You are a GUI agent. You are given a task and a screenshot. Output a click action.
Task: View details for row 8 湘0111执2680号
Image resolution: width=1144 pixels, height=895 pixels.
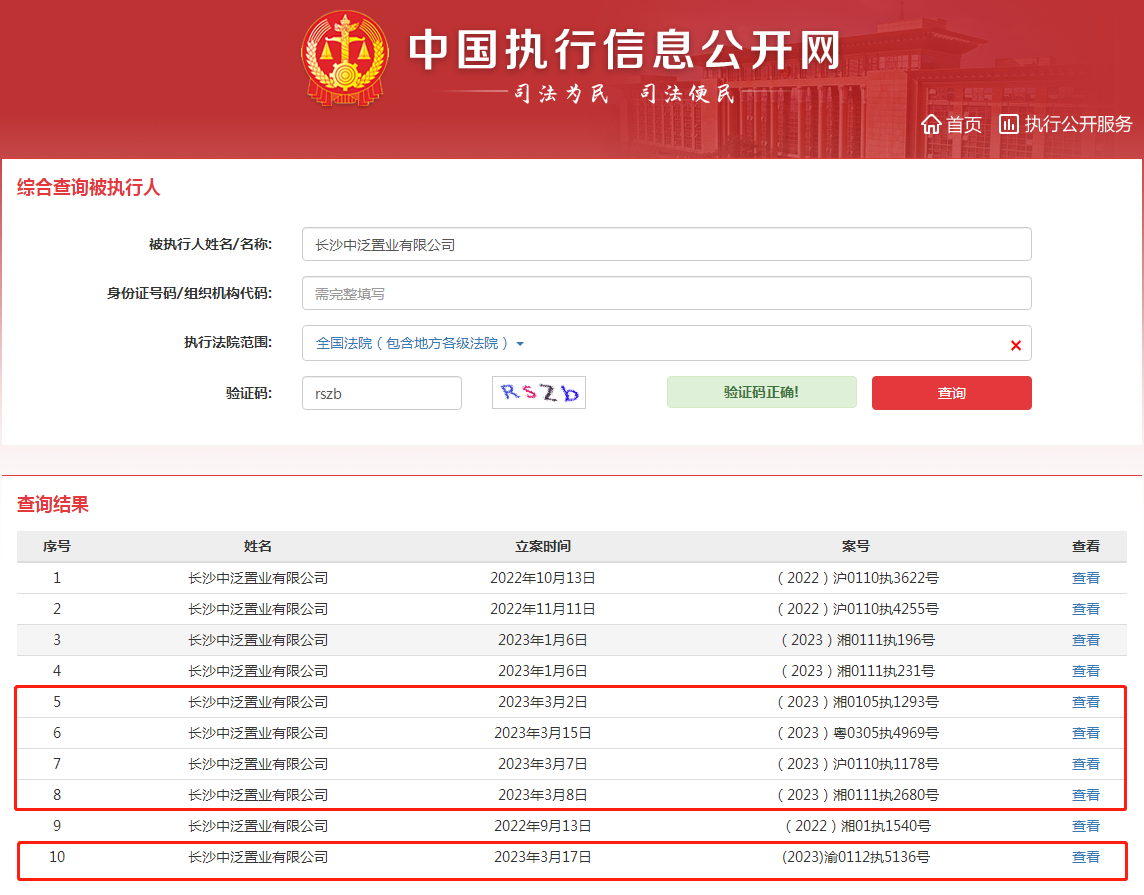[1085, 795]
